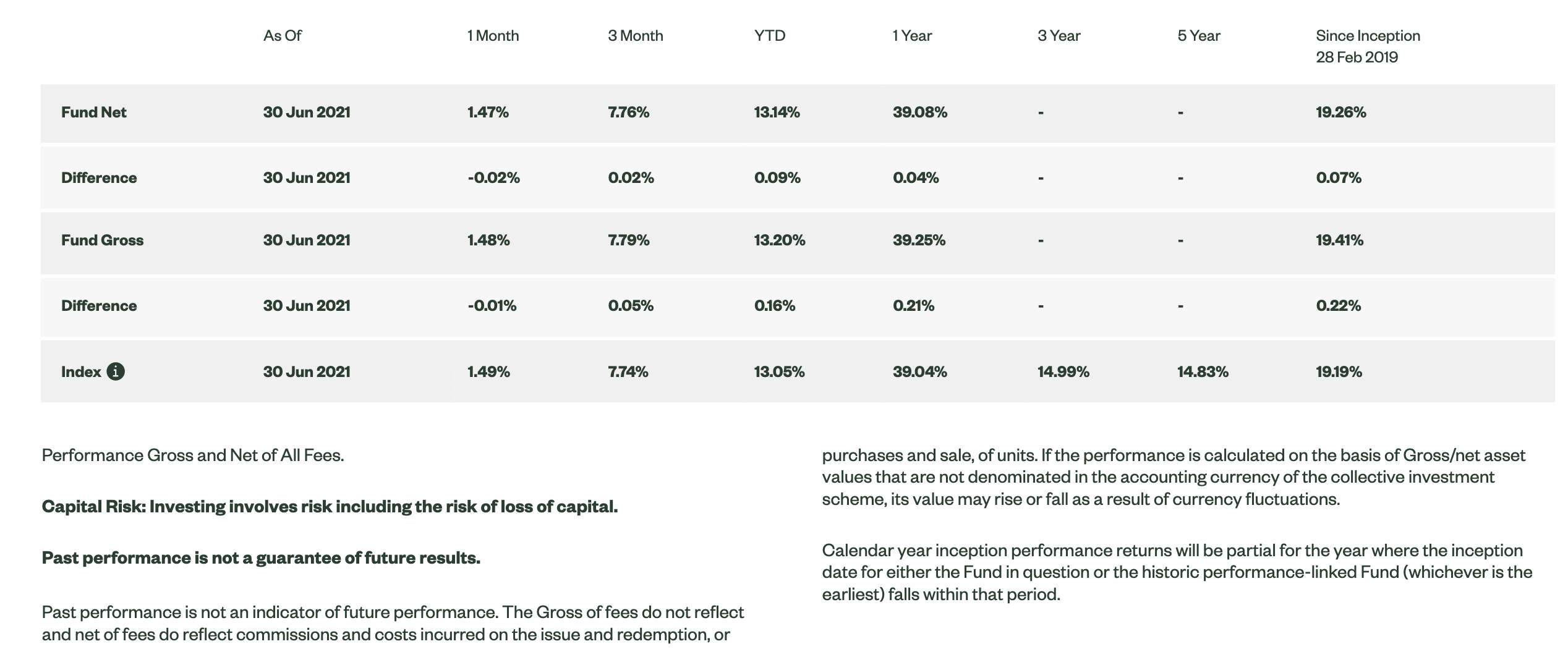This screenshot has height=665, width=1568.
Task: Select the Fund Net row label
Action: 93,112
